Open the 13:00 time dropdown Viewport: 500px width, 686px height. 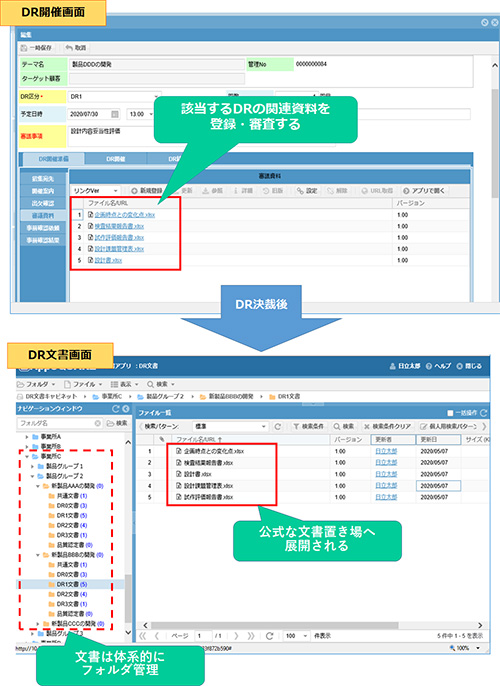tap(151, 114)
